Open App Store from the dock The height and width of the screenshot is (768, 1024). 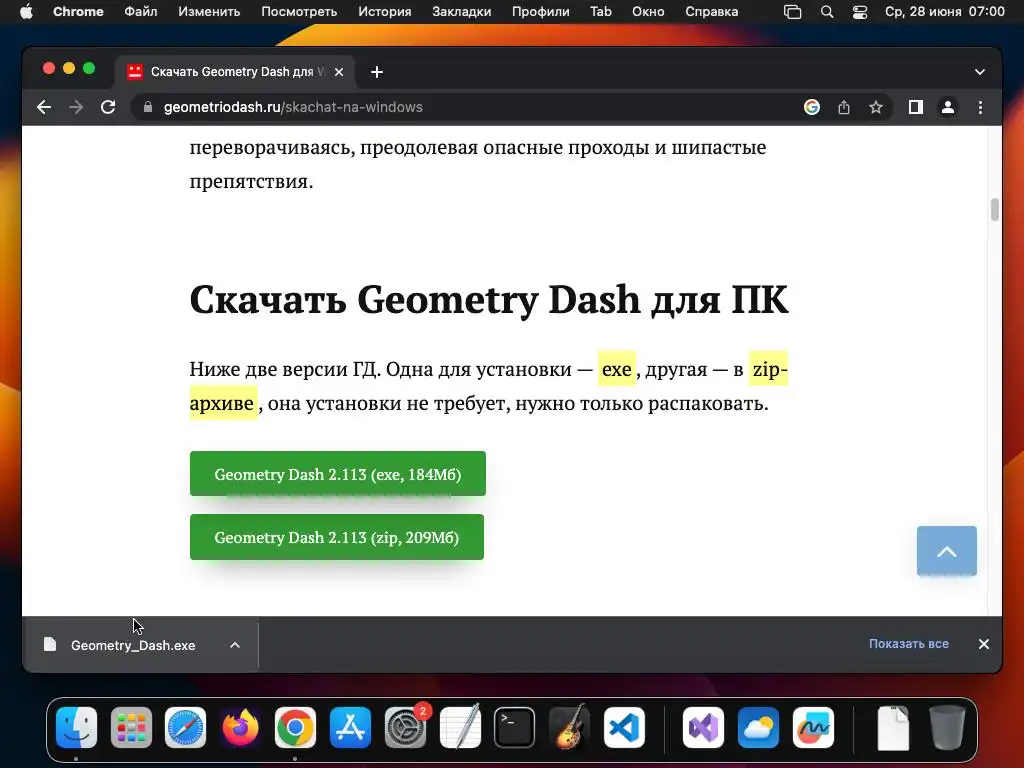(350, 727)
